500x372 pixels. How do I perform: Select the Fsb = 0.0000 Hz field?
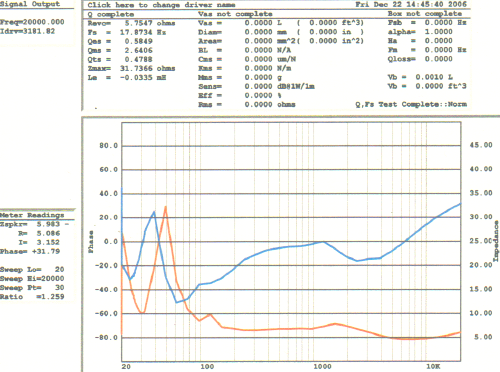427,23
